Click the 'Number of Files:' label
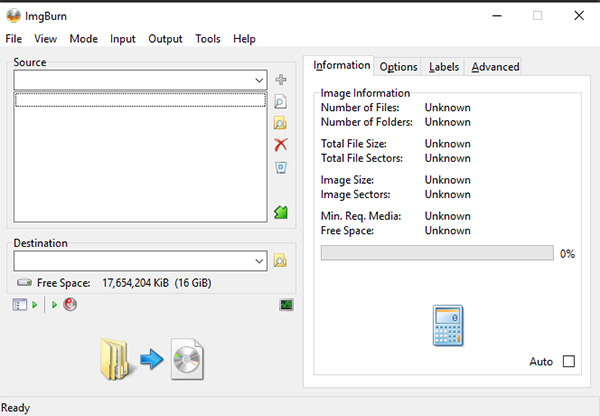The height and width of the screenshot is (416, 600). coord(360,108)
